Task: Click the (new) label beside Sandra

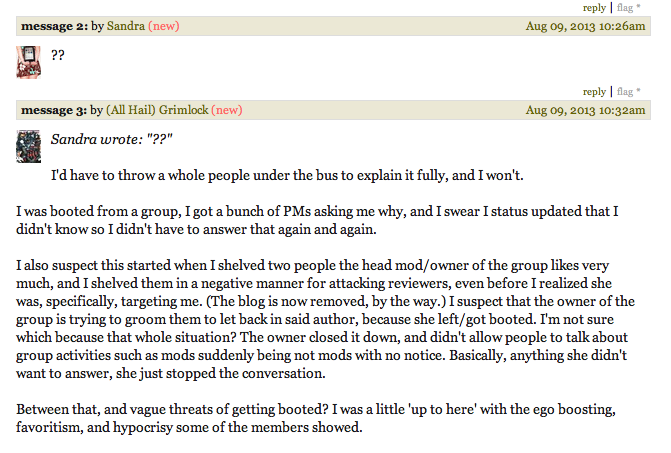Action: click(x=164, y=26)
